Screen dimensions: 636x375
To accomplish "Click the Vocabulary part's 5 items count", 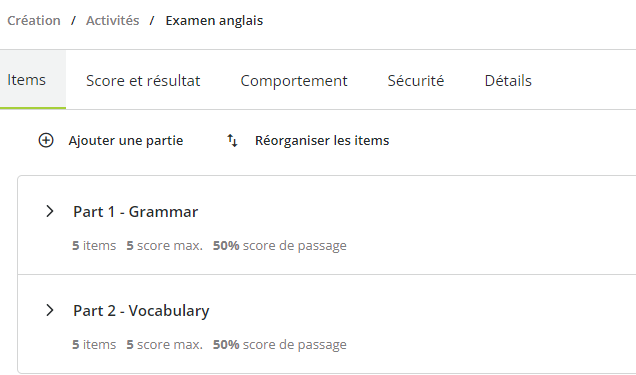I will coord(94,344).
